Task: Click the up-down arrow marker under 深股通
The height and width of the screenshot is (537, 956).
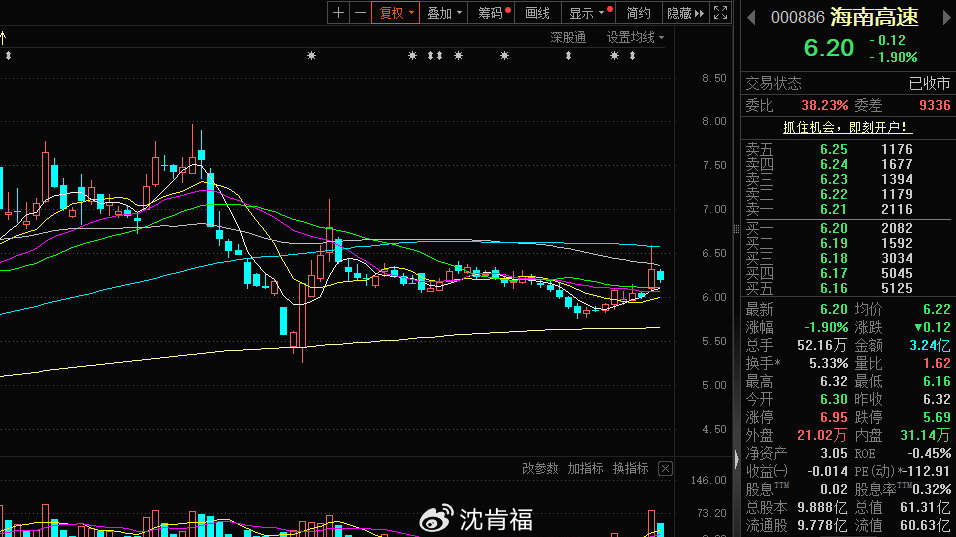Action: (x=568, y=56)
